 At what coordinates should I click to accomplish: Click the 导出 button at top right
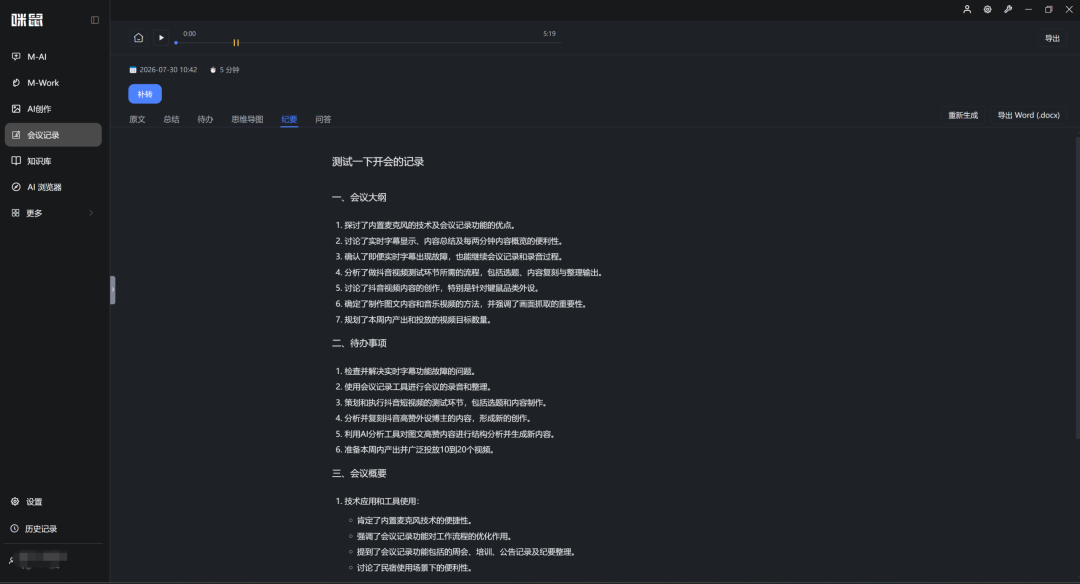tap(1052, 39)
